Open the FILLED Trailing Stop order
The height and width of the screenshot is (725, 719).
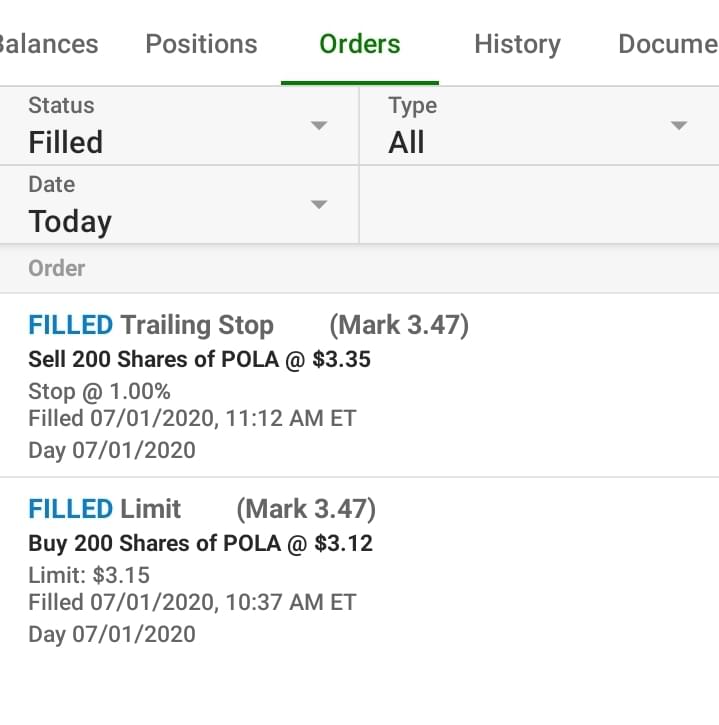click(x=150, y=325)
